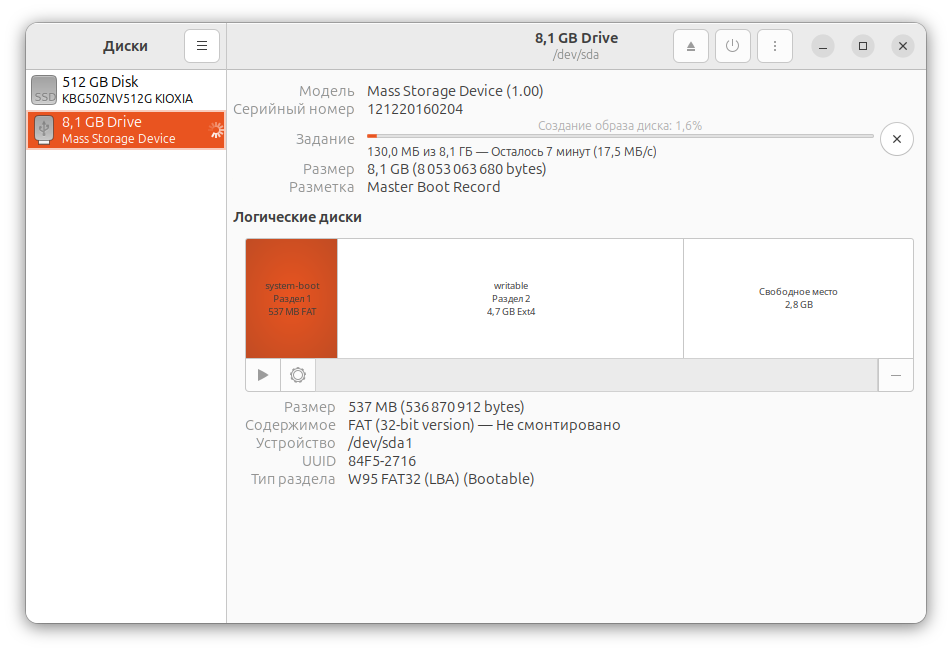The height and width of the screenshot is (652, 952).
Task: Click the UUID value 84F5-2716
Action: pos(382,461)
